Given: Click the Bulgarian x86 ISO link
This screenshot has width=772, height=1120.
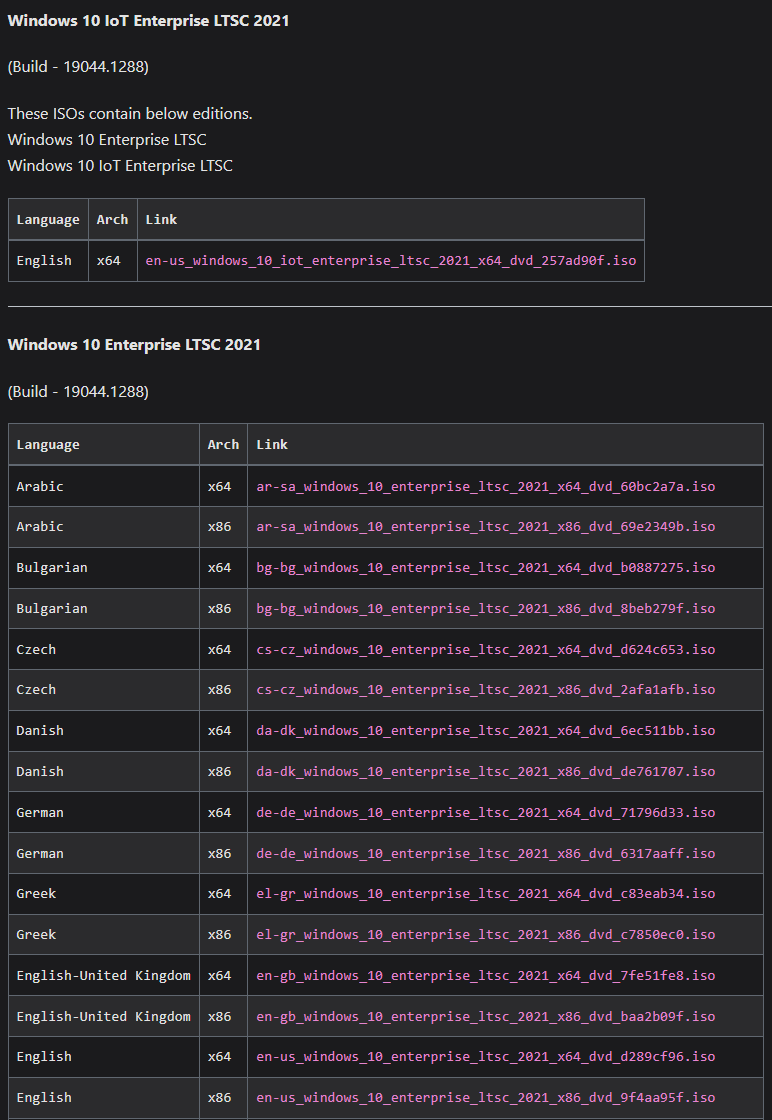Looking at the screenshot, I should click(x=485, y=609).
